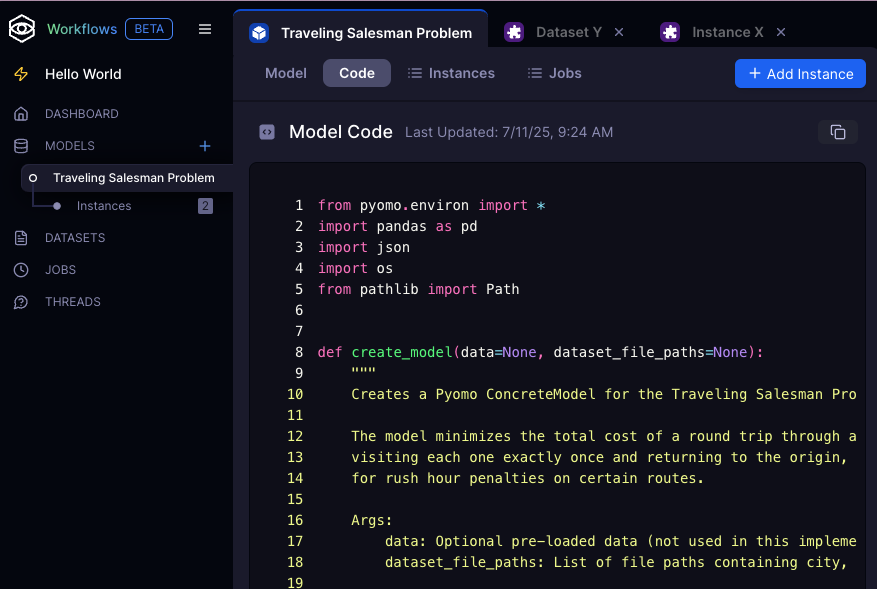This screenshot has height=589, width=877.
Task: Expand Instances under Traveling Salesman Problem
Action: [x=104, y=206]
